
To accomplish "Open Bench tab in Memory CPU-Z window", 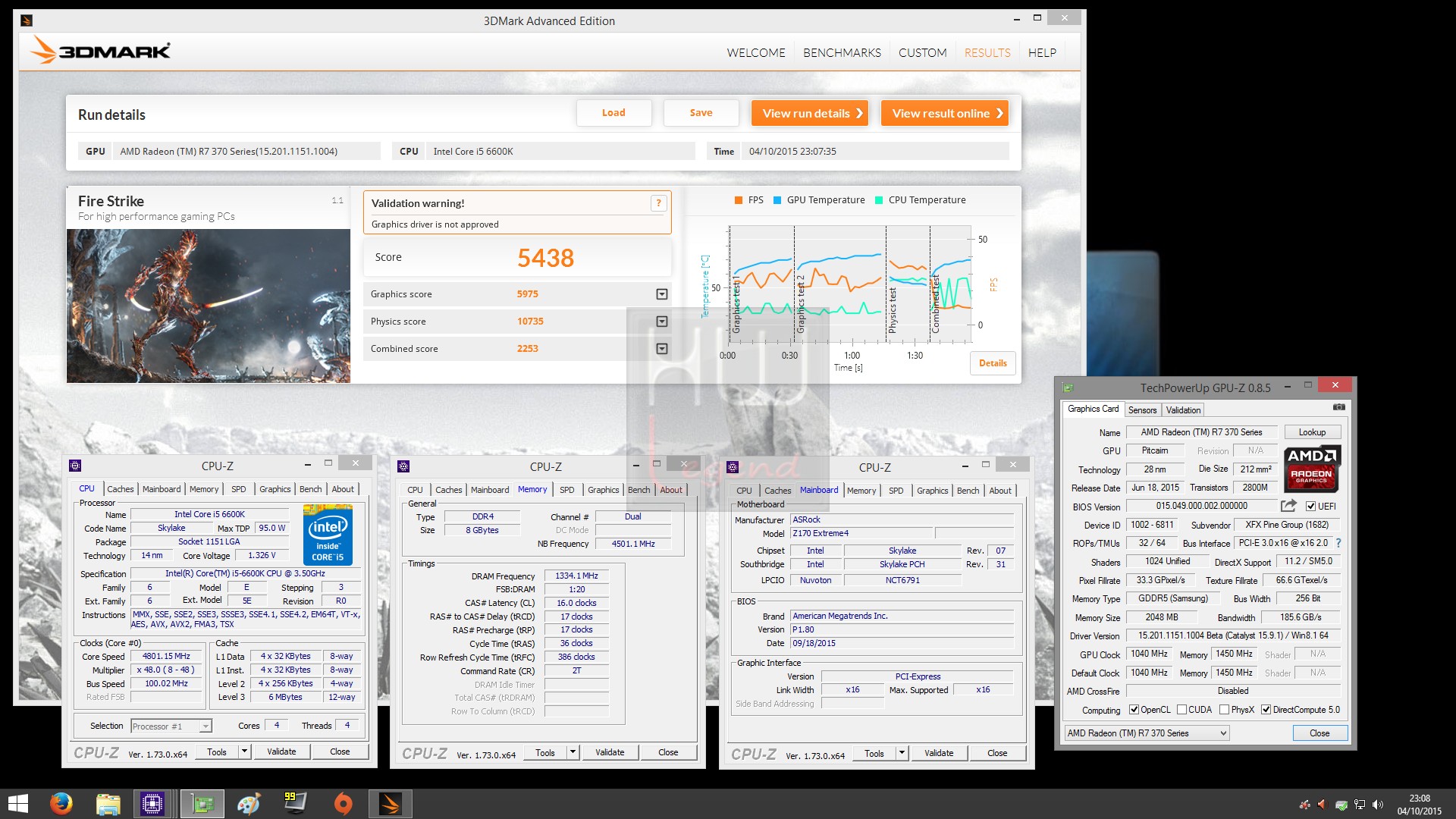I will click(639, 490).
